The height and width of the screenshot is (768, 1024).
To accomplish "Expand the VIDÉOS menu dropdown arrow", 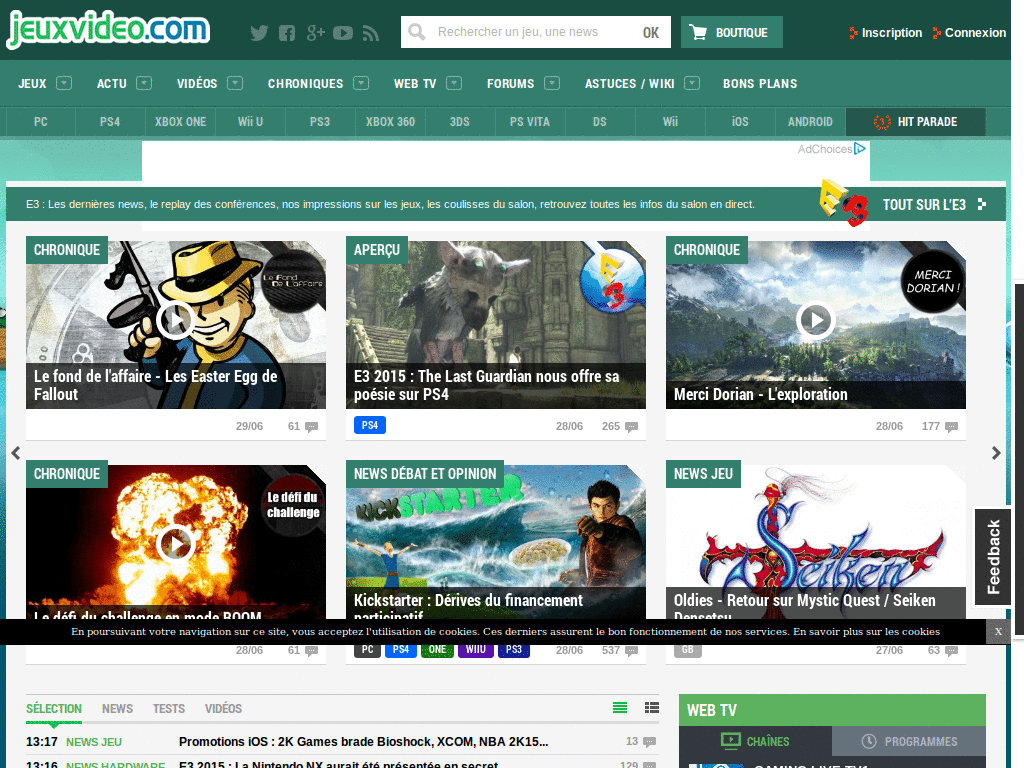I will 235,83.
